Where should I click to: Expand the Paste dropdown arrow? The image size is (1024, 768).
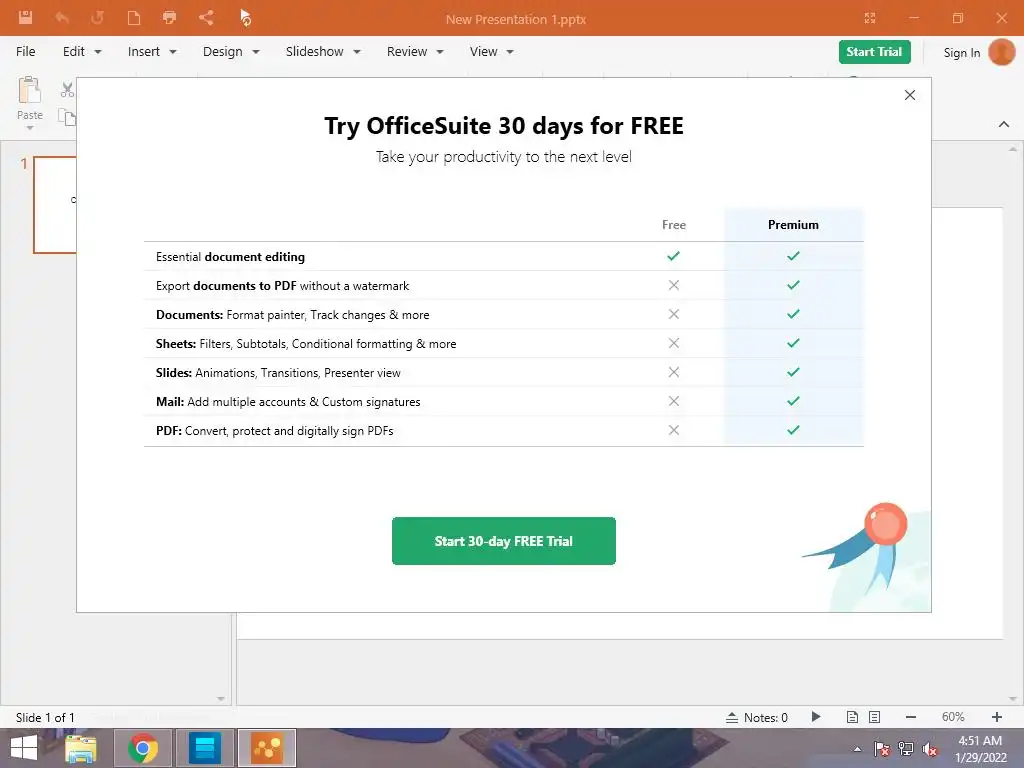[x=29, y=128]
